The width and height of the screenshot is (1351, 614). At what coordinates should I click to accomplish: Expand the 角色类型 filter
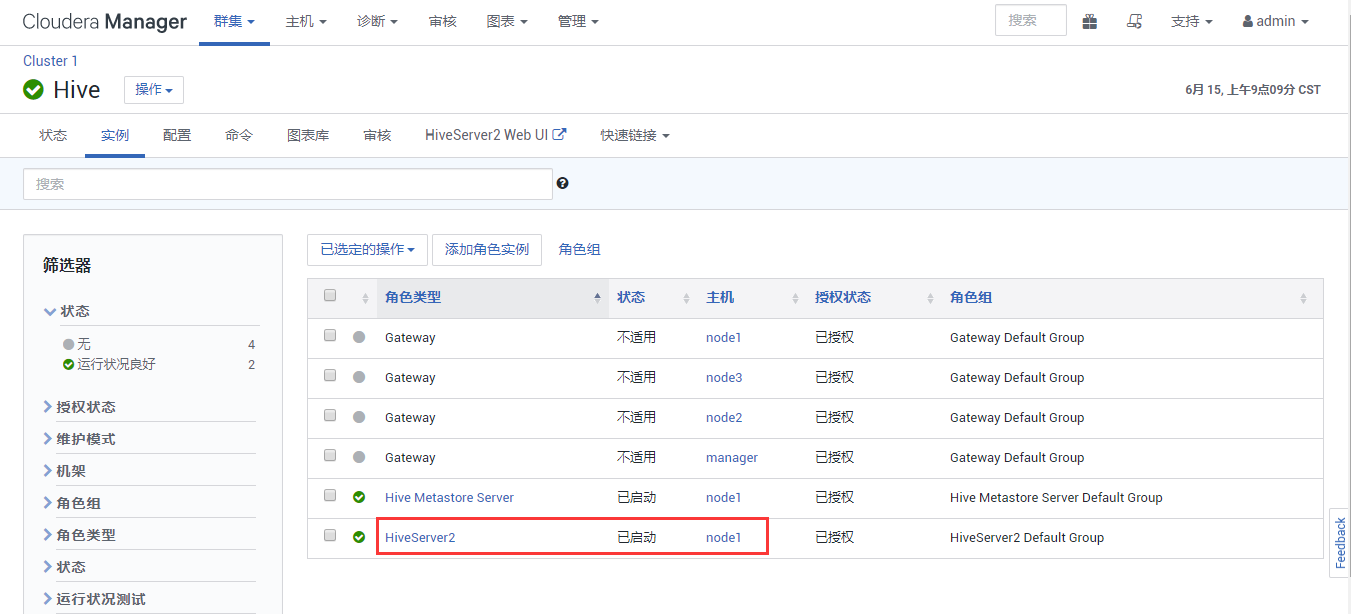pos(79,535)
